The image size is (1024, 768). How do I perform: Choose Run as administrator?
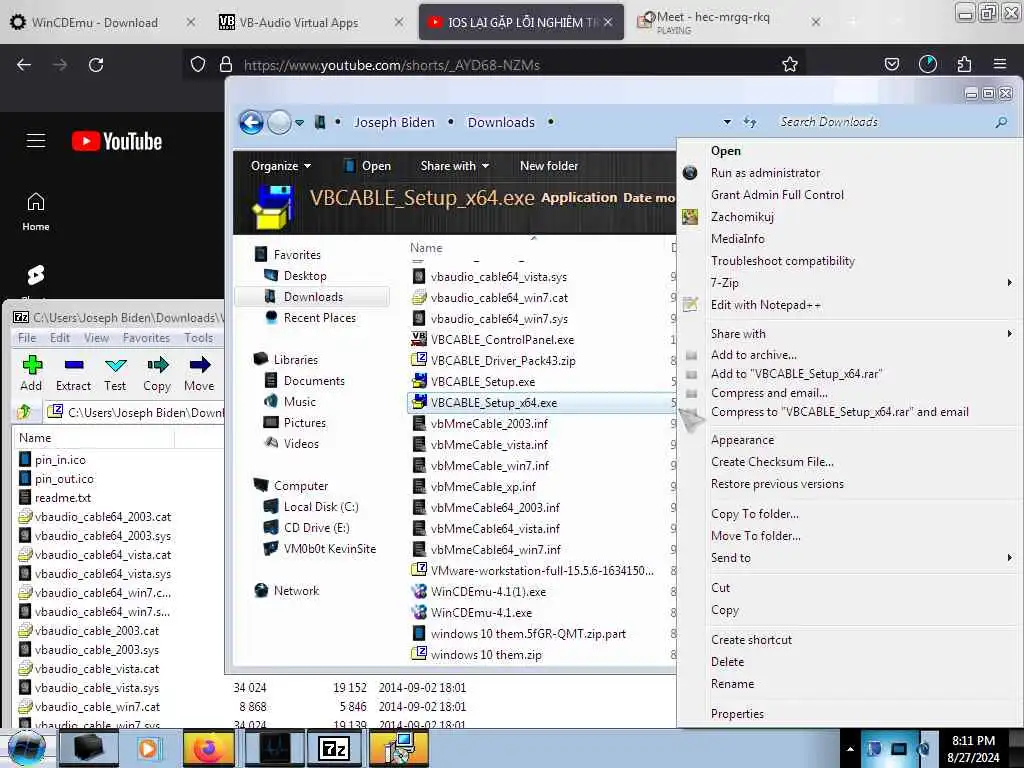coord(765,173)
